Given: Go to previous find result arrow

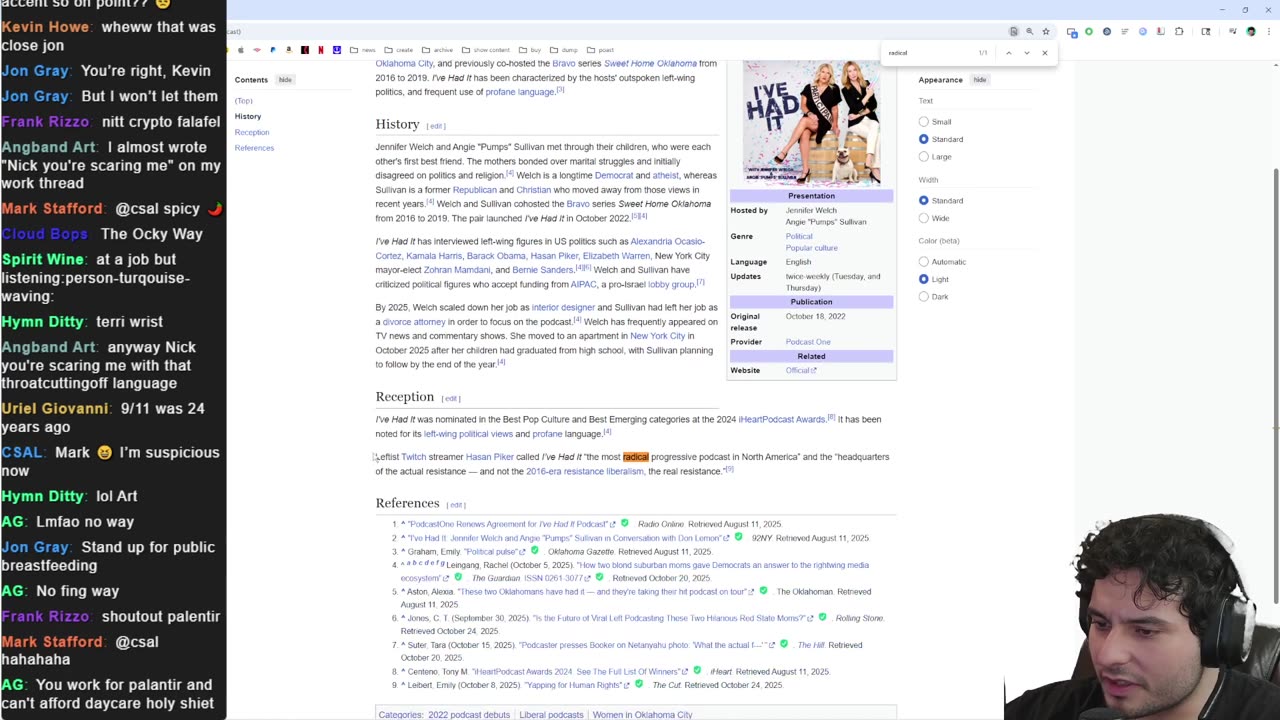Looking at the screenshot, I should click(x=1009, y=53).
